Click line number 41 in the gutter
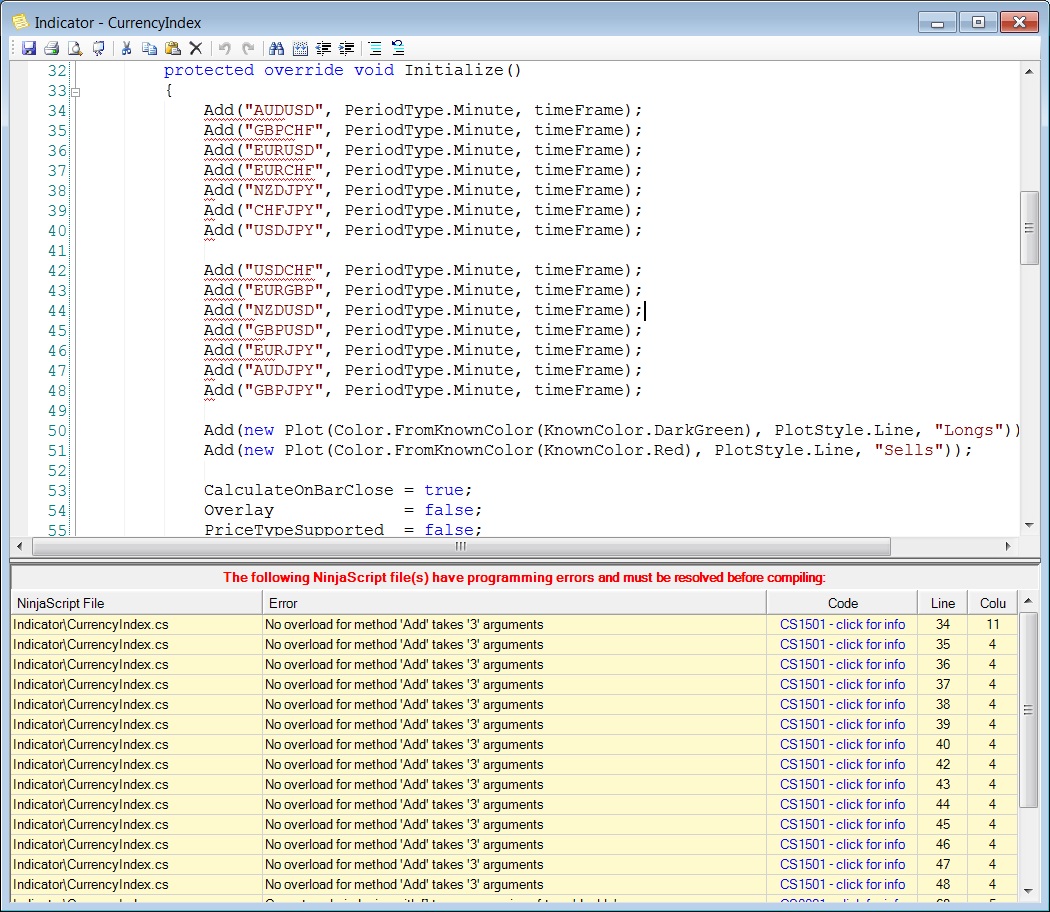Image resolution: width=1050 pixels, height=912 pixels. coord(57,251)
